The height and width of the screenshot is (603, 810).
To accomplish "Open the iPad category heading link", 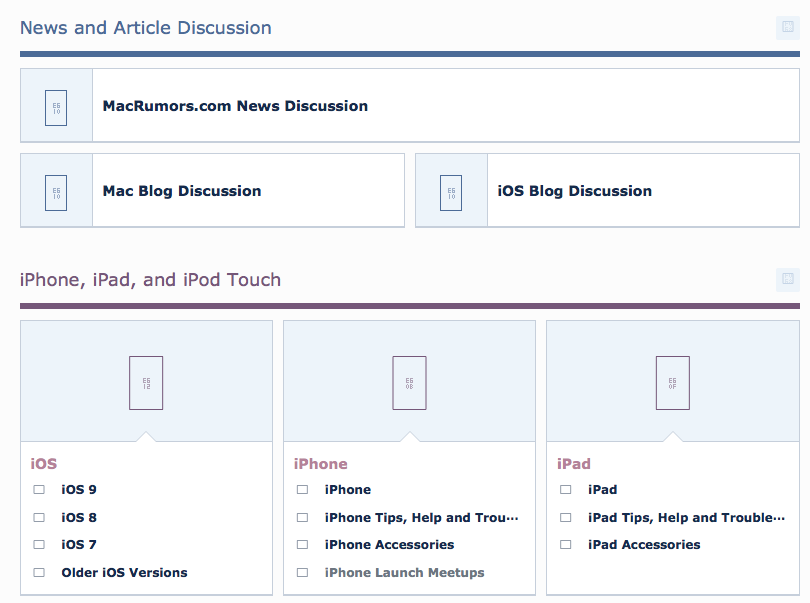I will pyautogui.click(x=573, y=464).
